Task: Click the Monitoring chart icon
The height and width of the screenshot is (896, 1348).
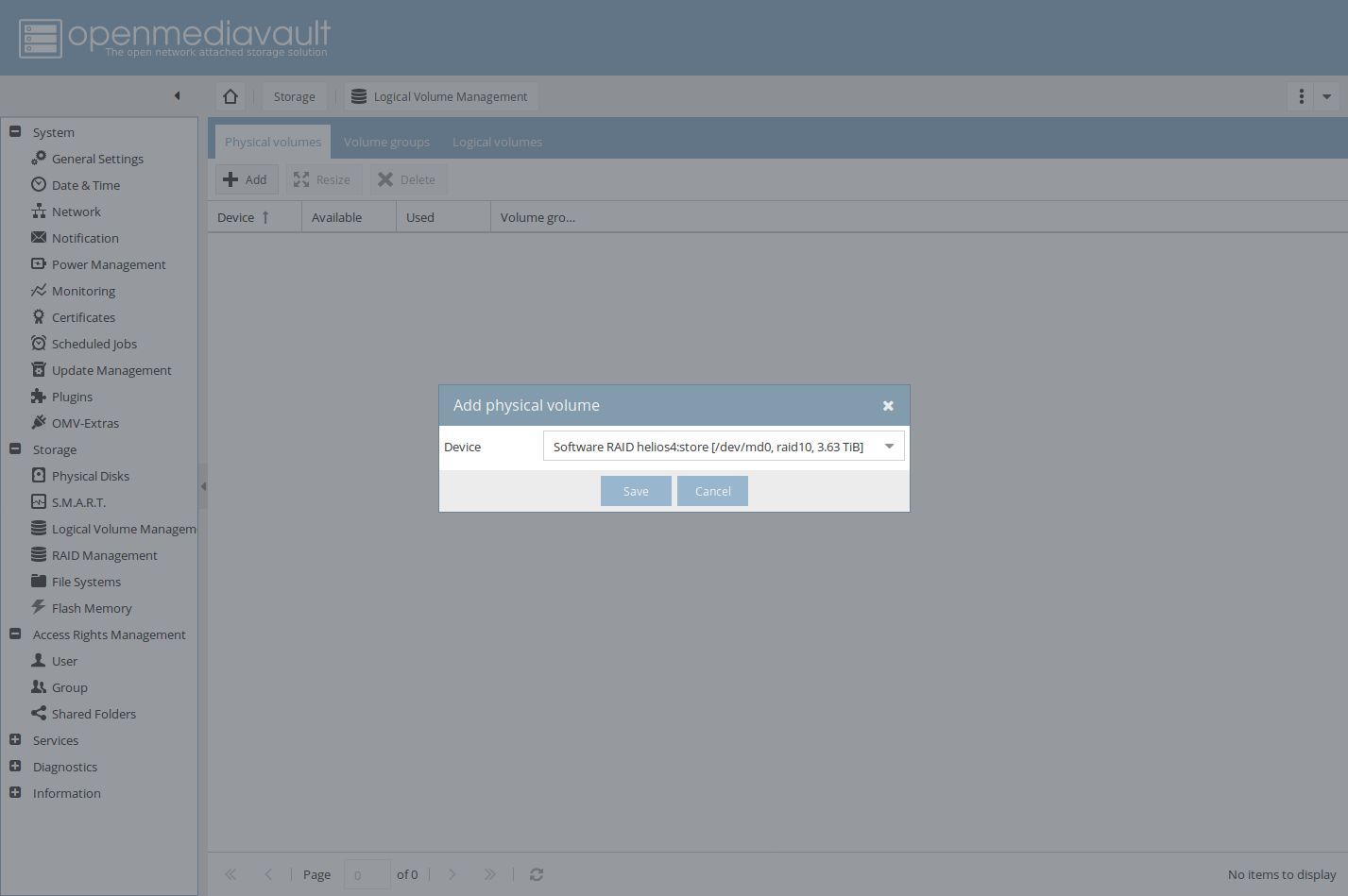Action: [39, 290]
